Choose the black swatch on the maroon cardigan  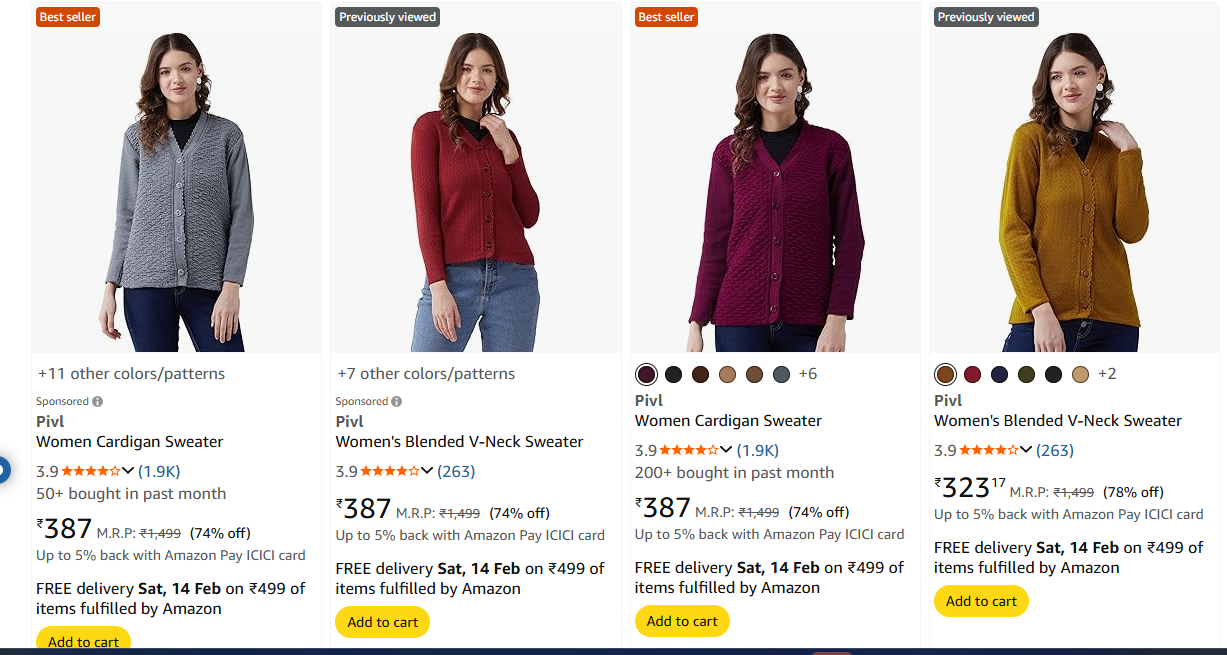point(673,374)
